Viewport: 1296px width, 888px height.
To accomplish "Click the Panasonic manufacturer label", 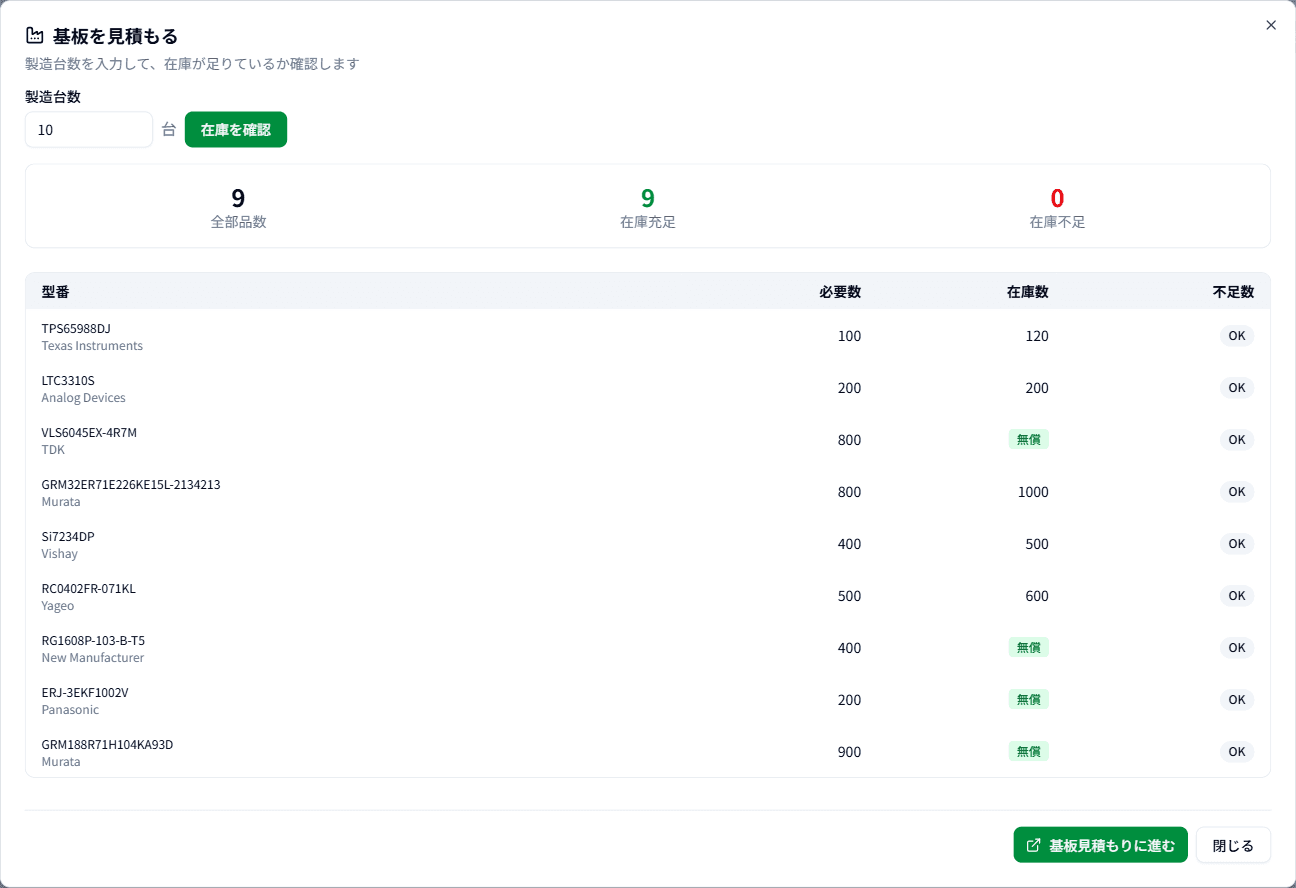I will point(70,710).
